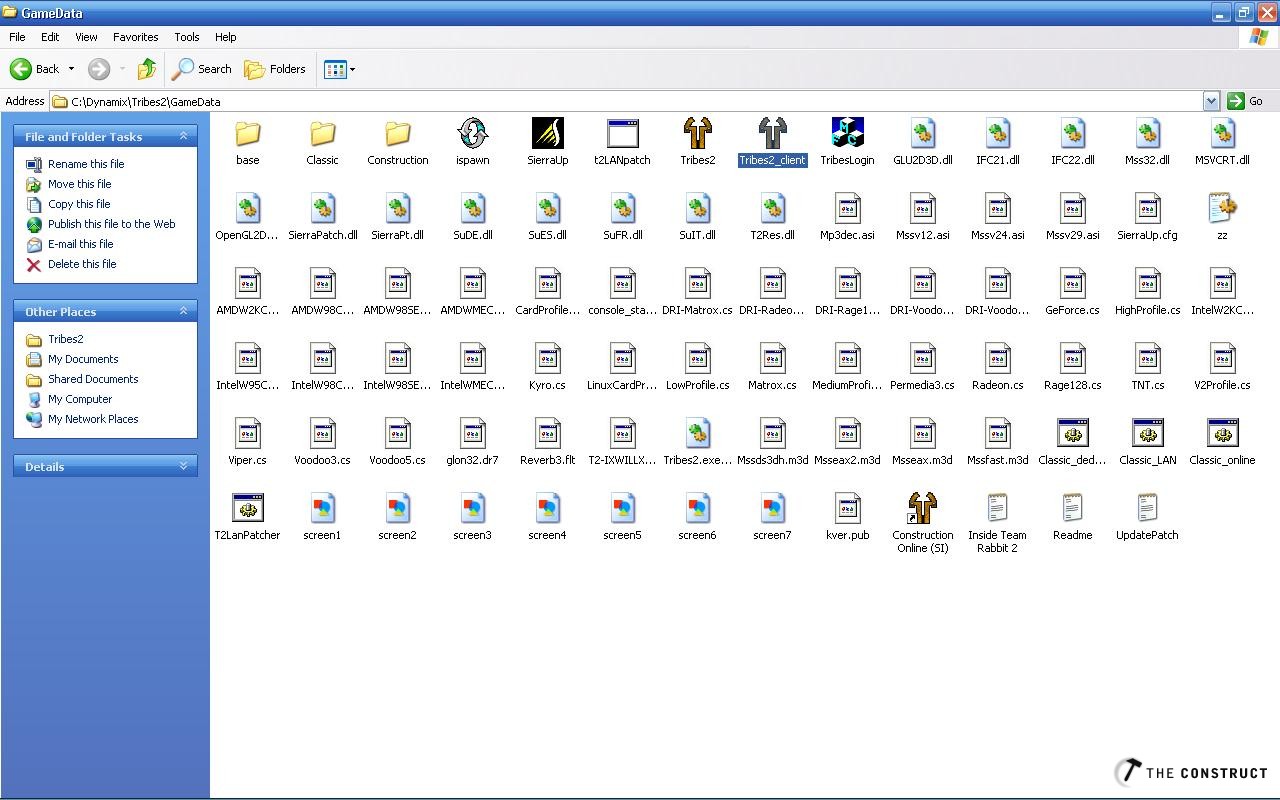
Task: Select the base folder
Action: pos(247,133)
